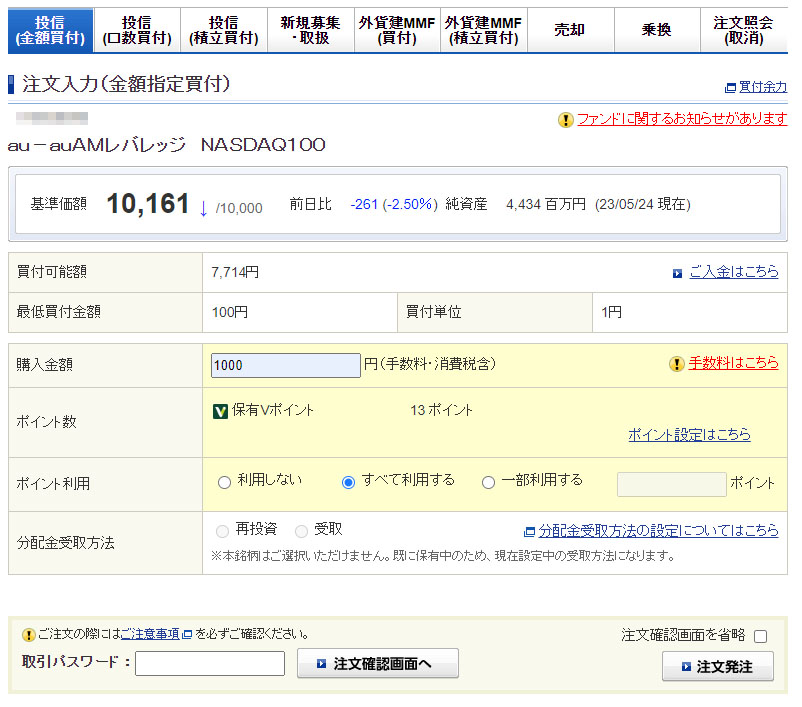This screenshot has height=707, width=802.
Task: Click the 分配金受取方法 settings window icon
Action: [529, 531]
